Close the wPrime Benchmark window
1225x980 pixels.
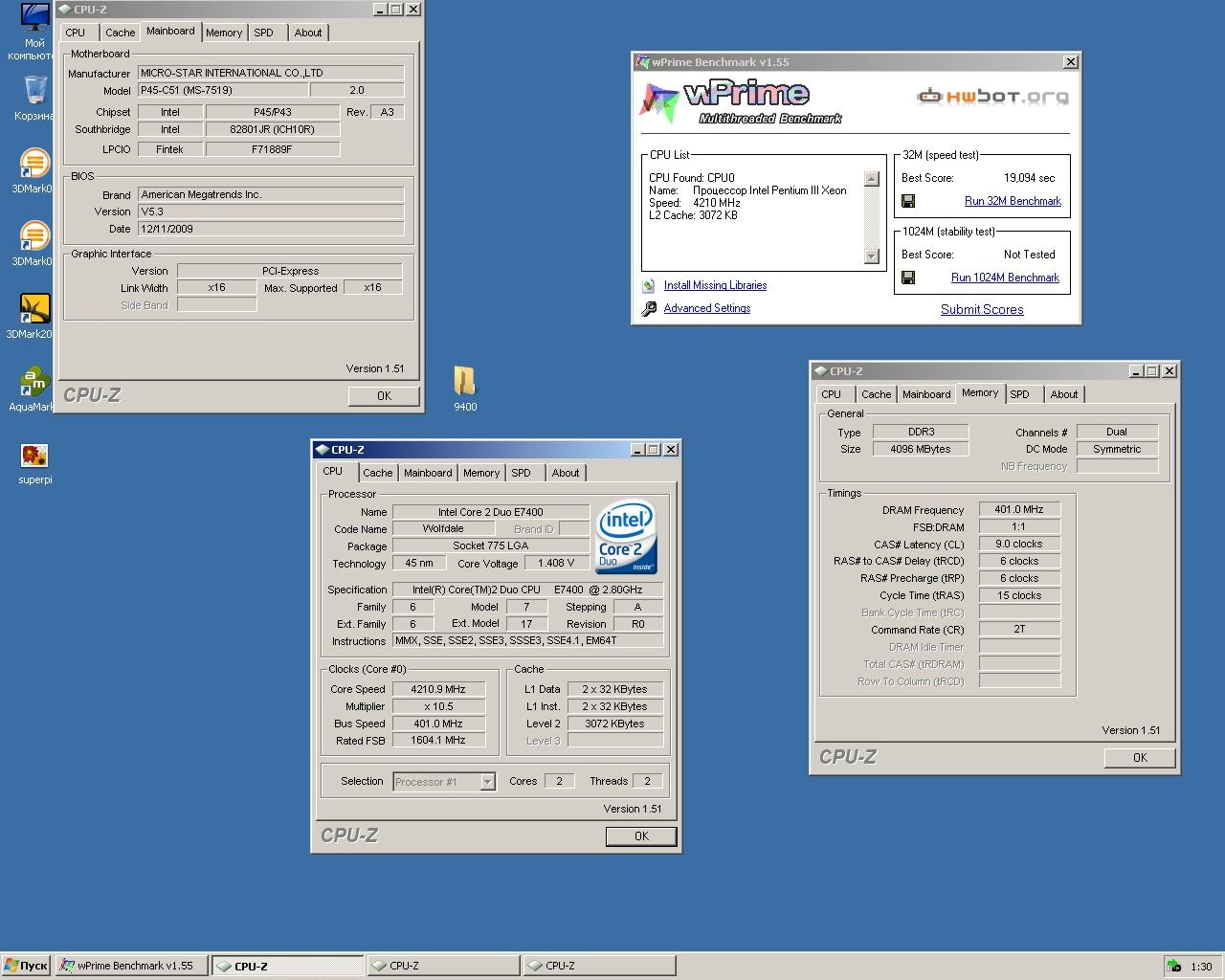point(1070,62)
